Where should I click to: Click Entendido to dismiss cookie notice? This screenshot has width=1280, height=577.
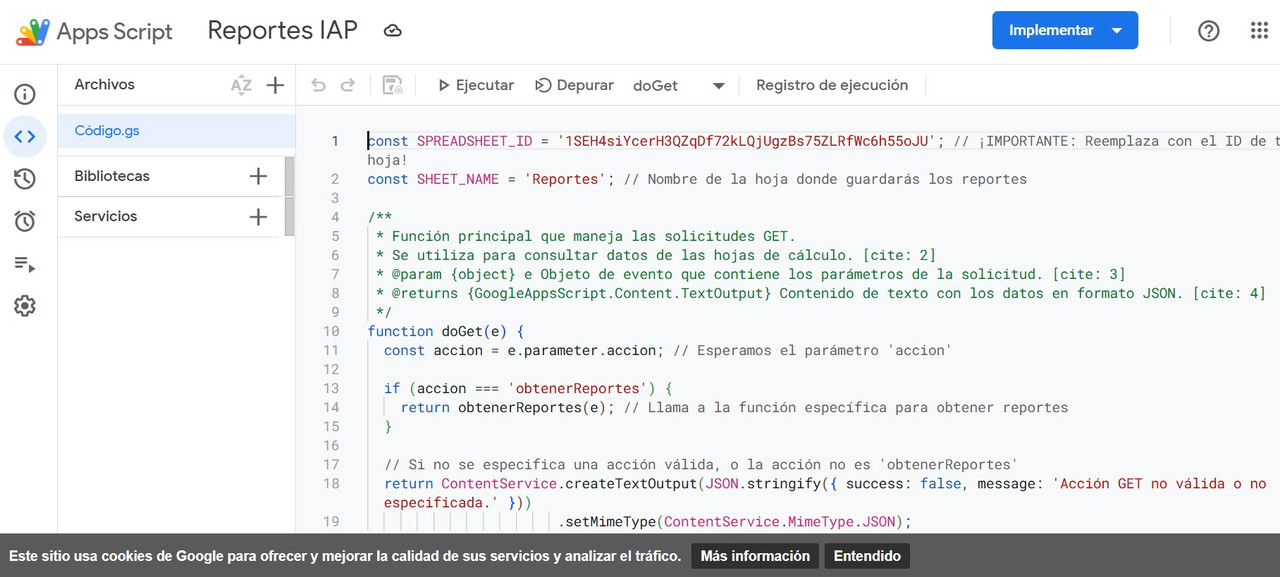[x=867, y=556]
